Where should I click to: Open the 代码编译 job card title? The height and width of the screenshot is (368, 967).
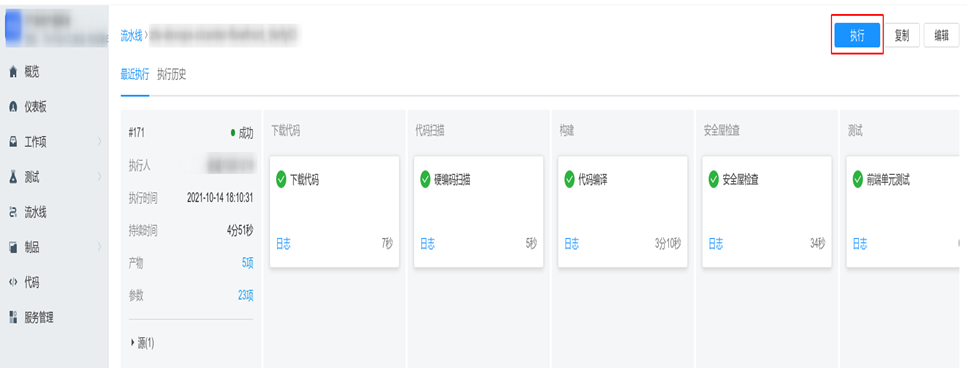click(593, 180)
